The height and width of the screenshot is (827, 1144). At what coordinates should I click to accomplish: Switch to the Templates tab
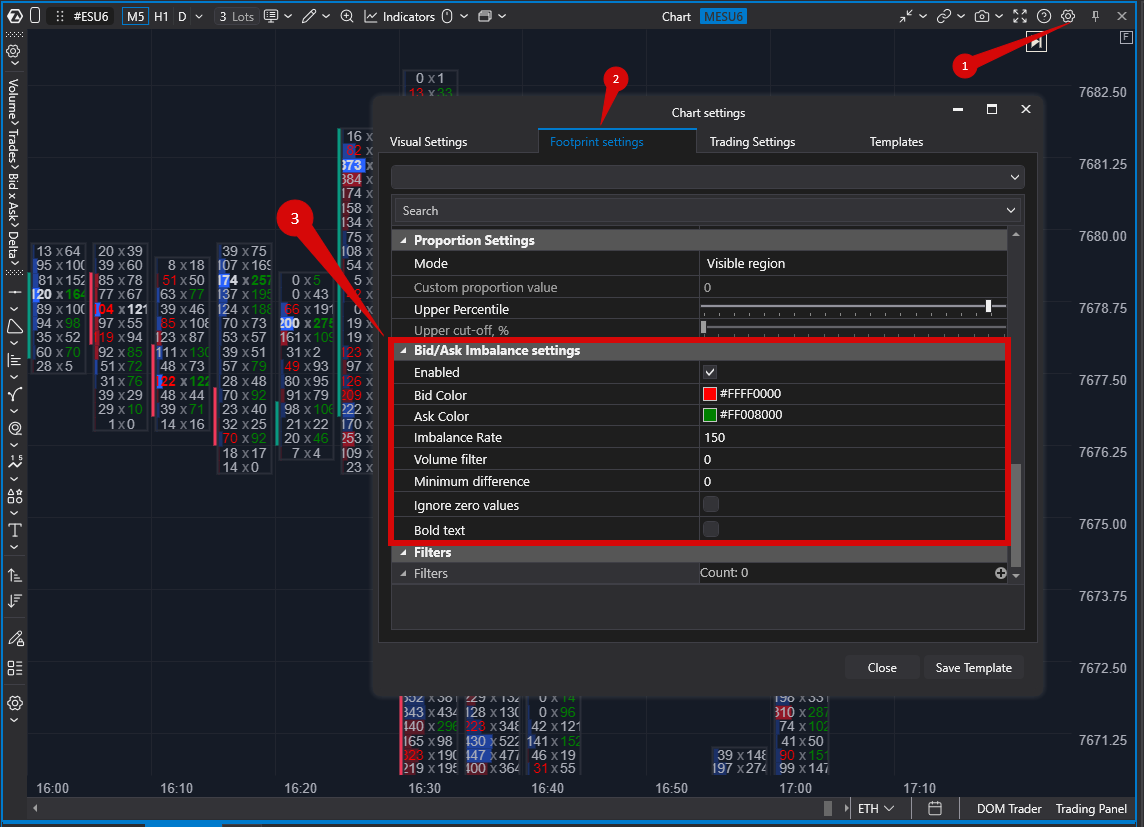896,141
